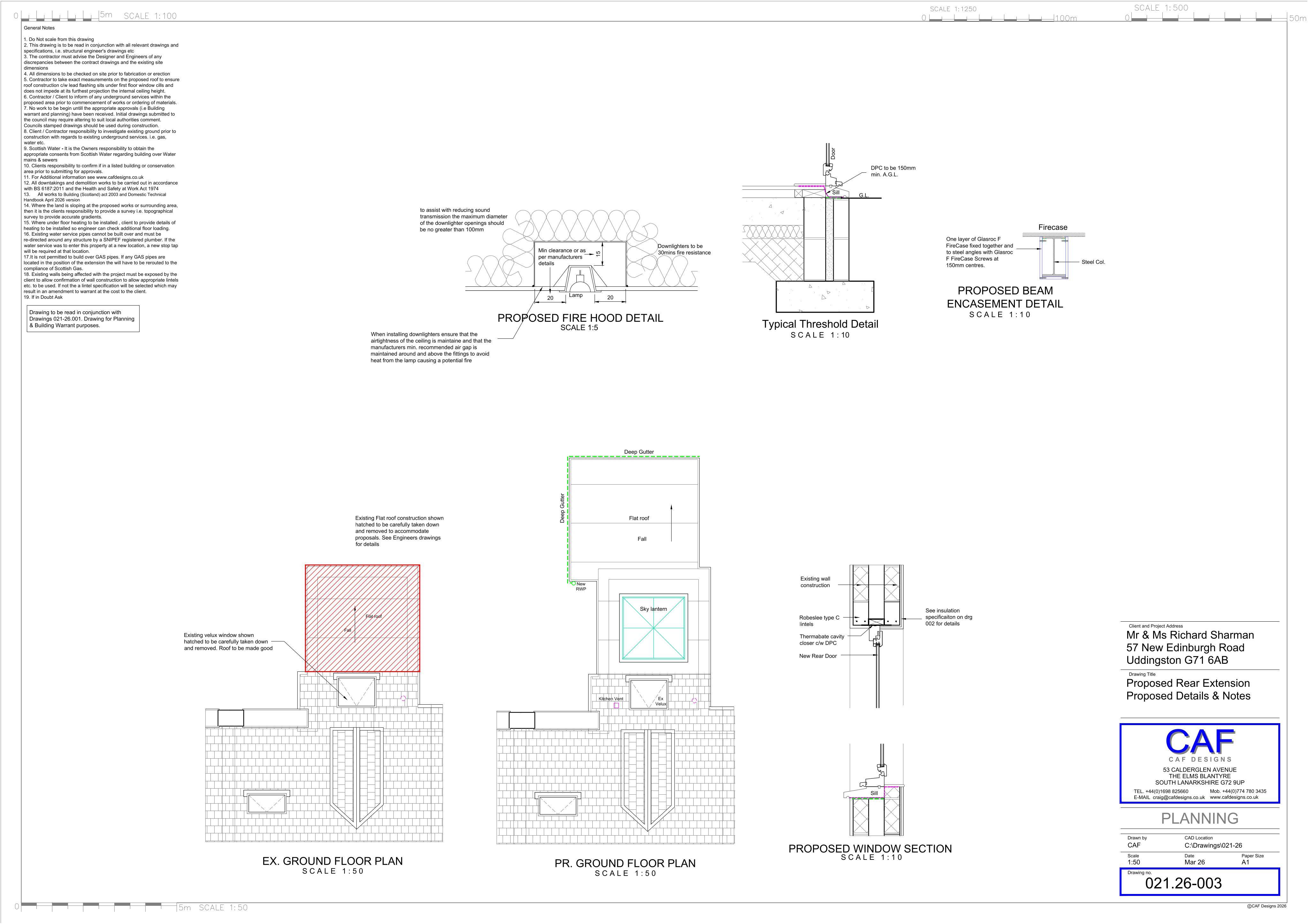The height and width of the screenshot is (924, 1308).
Task: Select the 'G.L.' ground level label
Action: 864,195
